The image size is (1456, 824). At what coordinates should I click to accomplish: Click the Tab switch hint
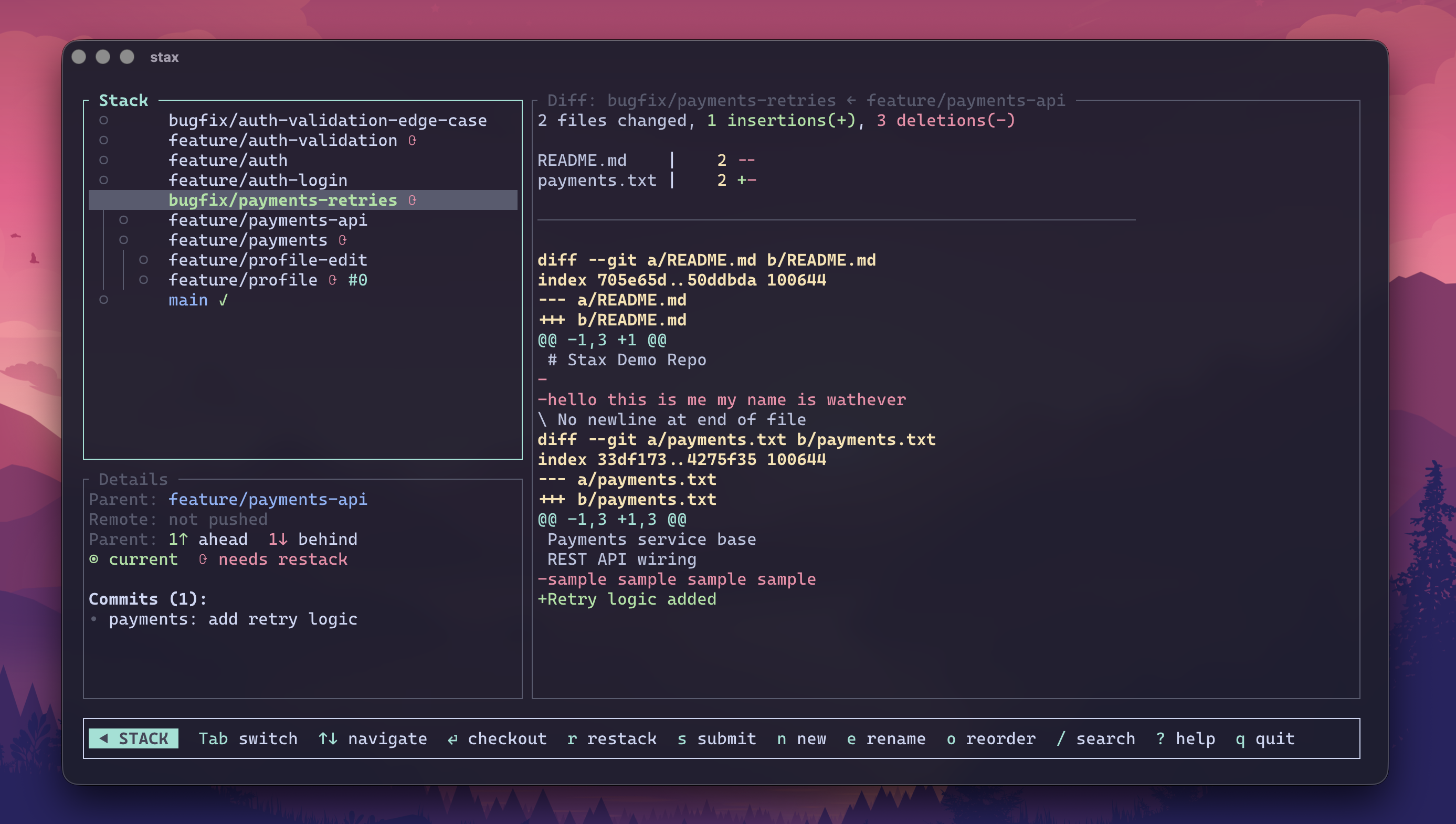click(x=248, y=738)
